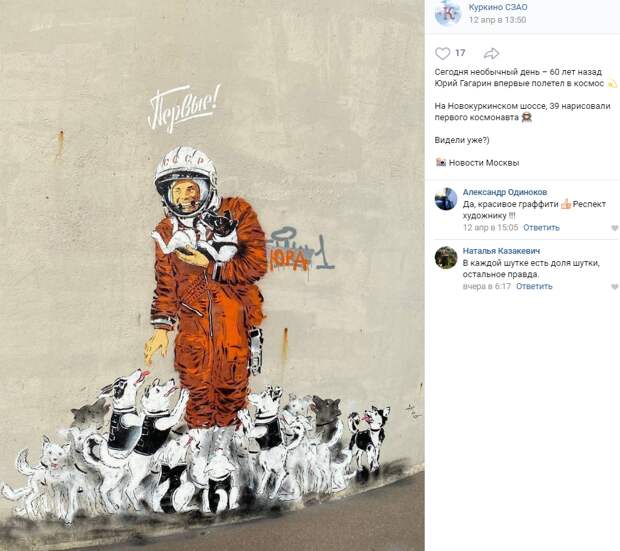620x551 pixels.
Task: Click comment timestamp вчера в 6:17
Action: pos(487,286)
